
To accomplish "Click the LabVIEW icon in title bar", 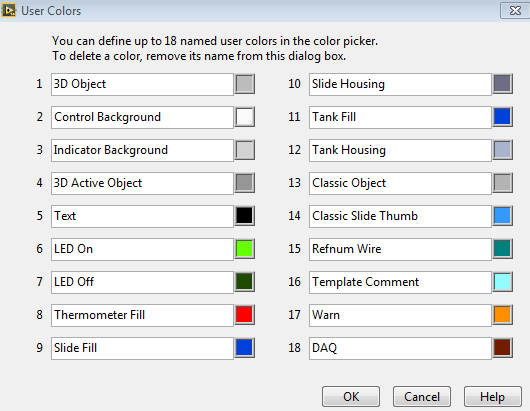I will tap(8, 10).
